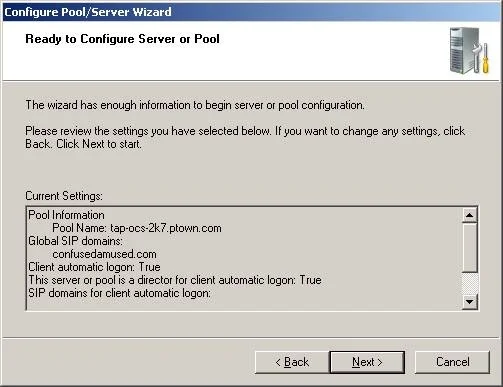The width and height of the screenshot is (503, 387).
Task: Cancel the Configure Pool/Server Wizard
Action: click(x=452, y=362)
